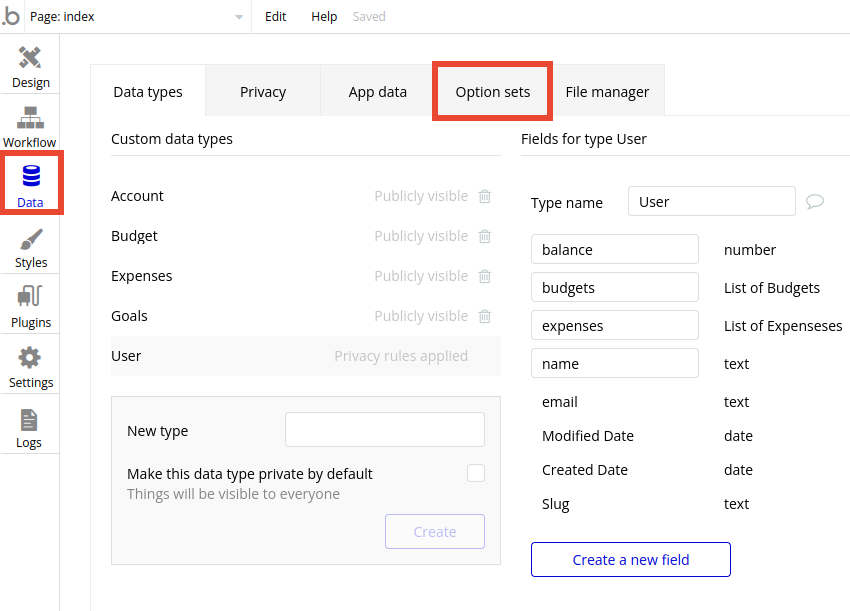Viewport: 850px width, 611px height.
Task: Open the Settings panel
Action: coord(29,365)
